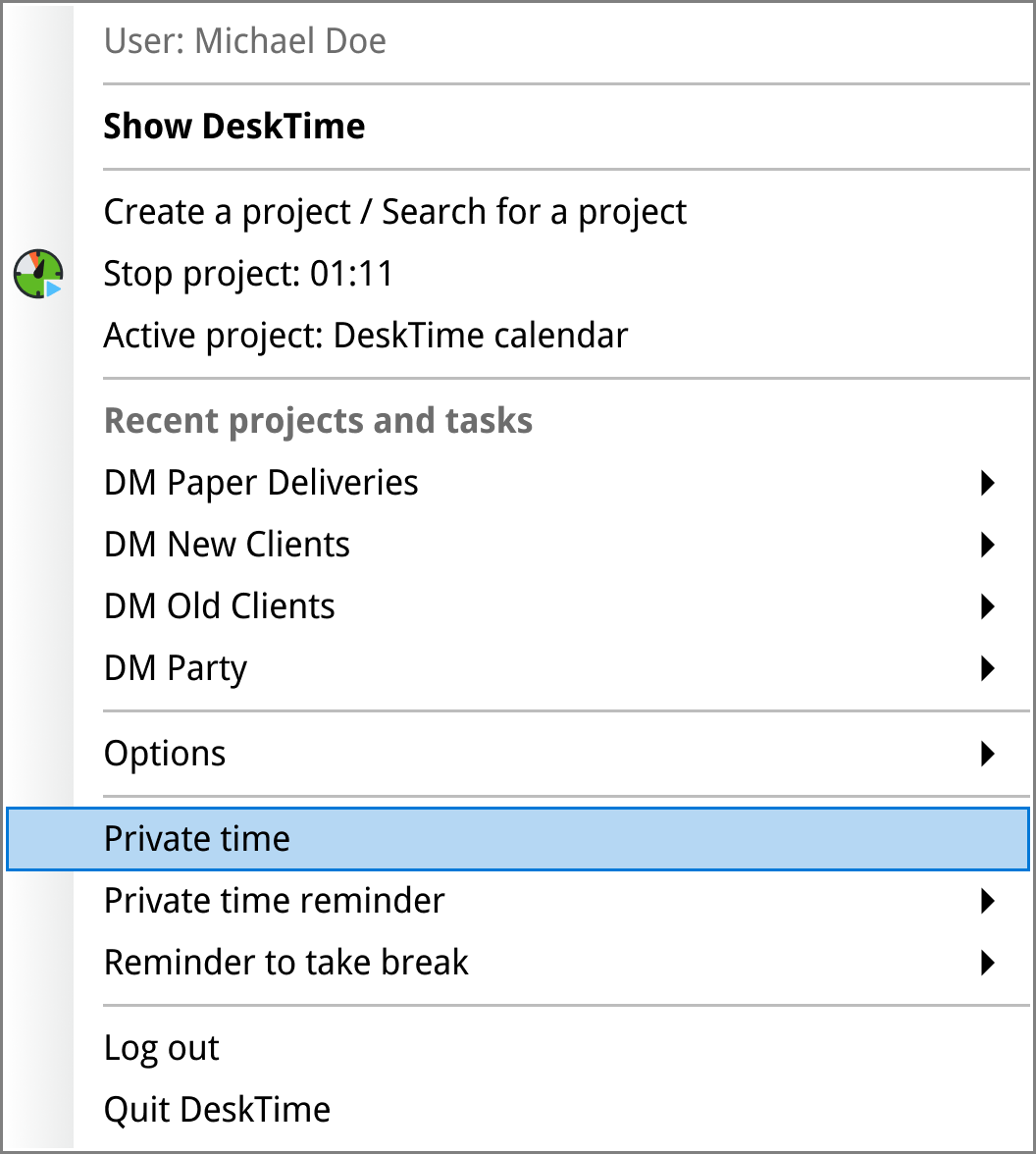Select the DM Old Clients project
1036x1154 pixels.
click(x=219, y=605)
